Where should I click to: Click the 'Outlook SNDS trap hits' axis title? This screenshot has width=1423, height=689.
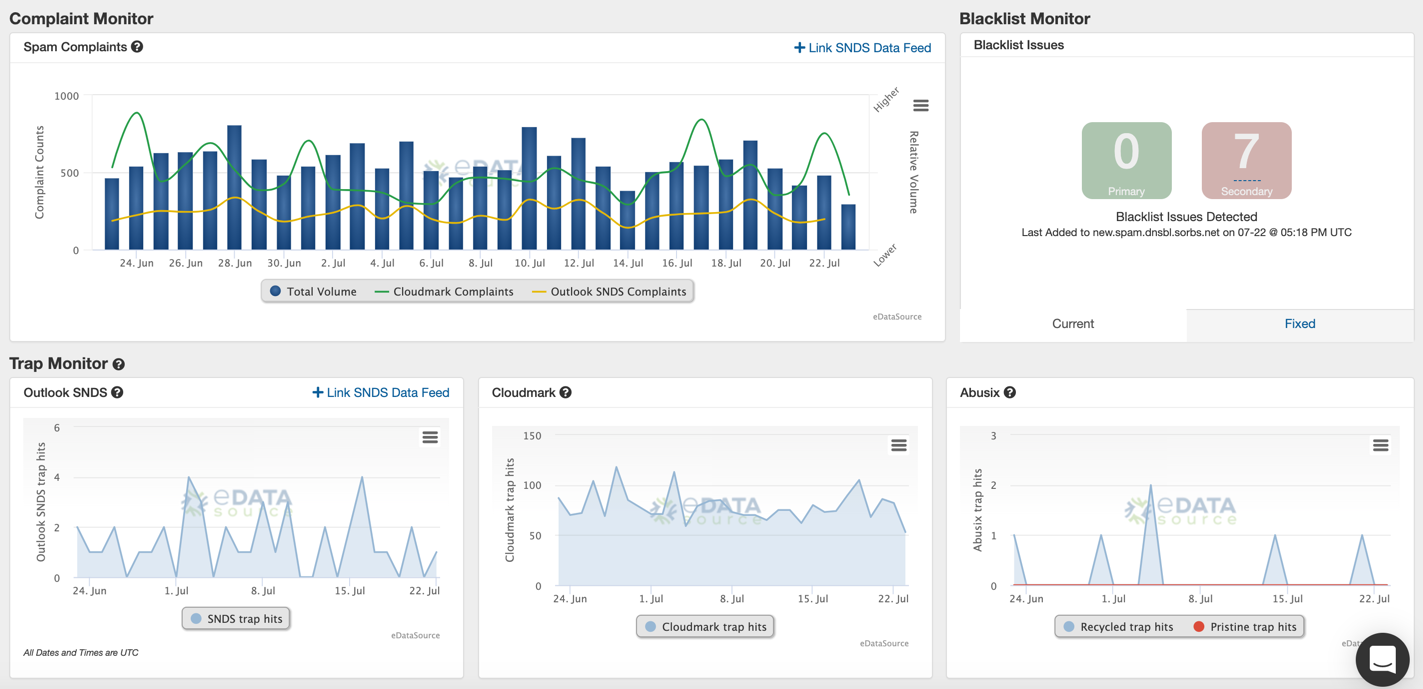pos(41,502)
